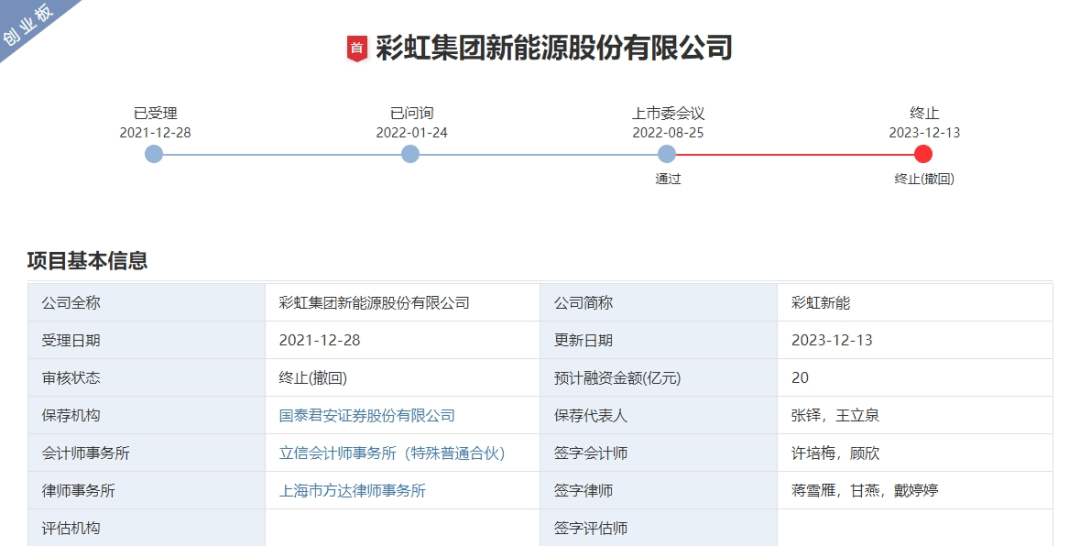Click the 受理日期 value 2021-12-28
Image resolution: width=1080 pixels, height=546 pixels.
[x=403, y=340]
